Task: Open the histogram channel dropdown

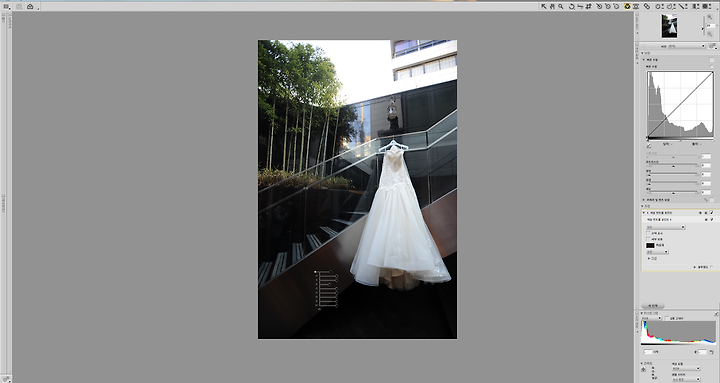Action: [651, 318]
